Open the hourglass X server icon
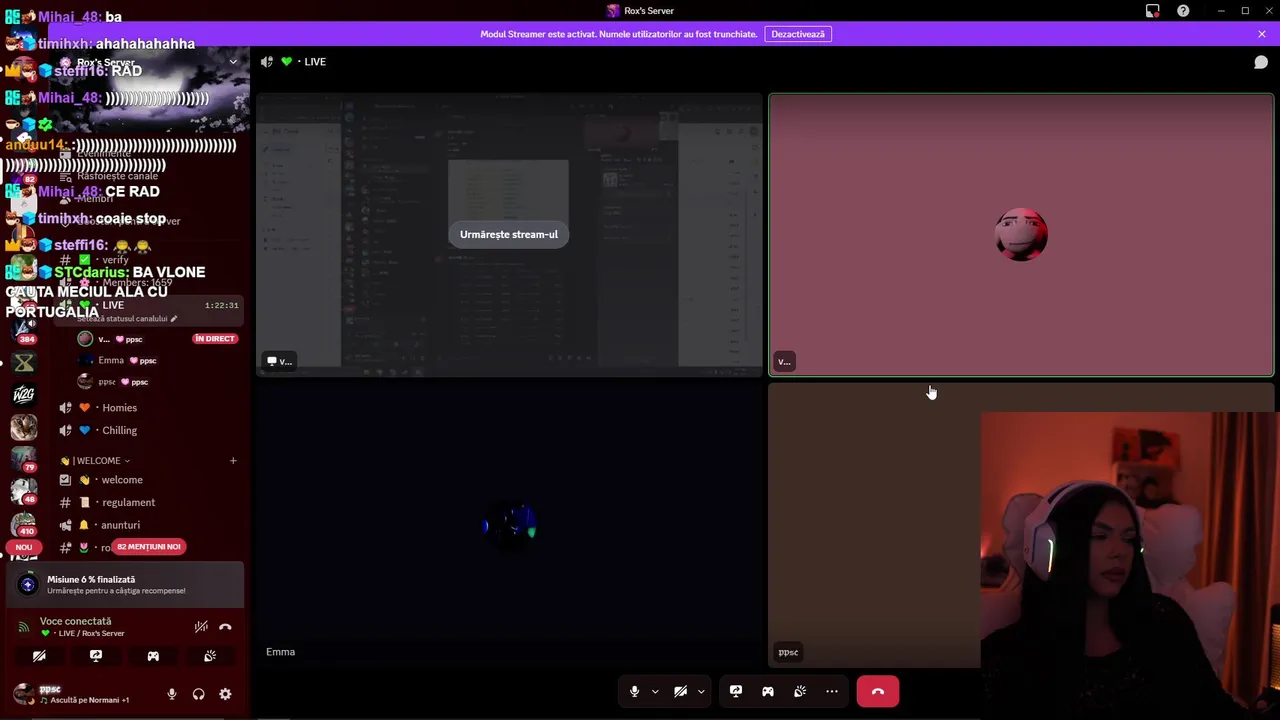1280x720 pixels. (x=24, y=362)
